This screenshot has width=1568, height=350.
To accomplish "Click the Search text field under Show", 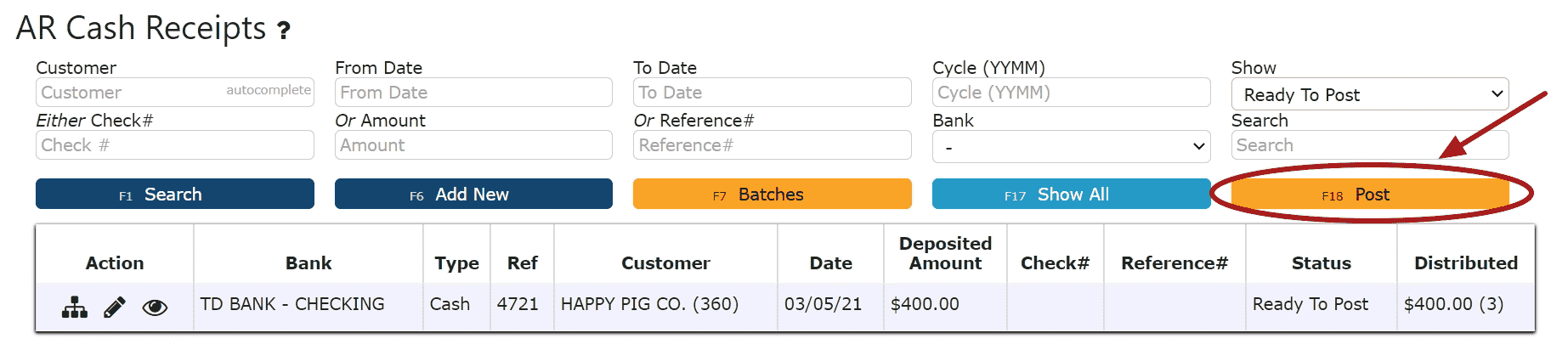I will [x=1370, y=145].
